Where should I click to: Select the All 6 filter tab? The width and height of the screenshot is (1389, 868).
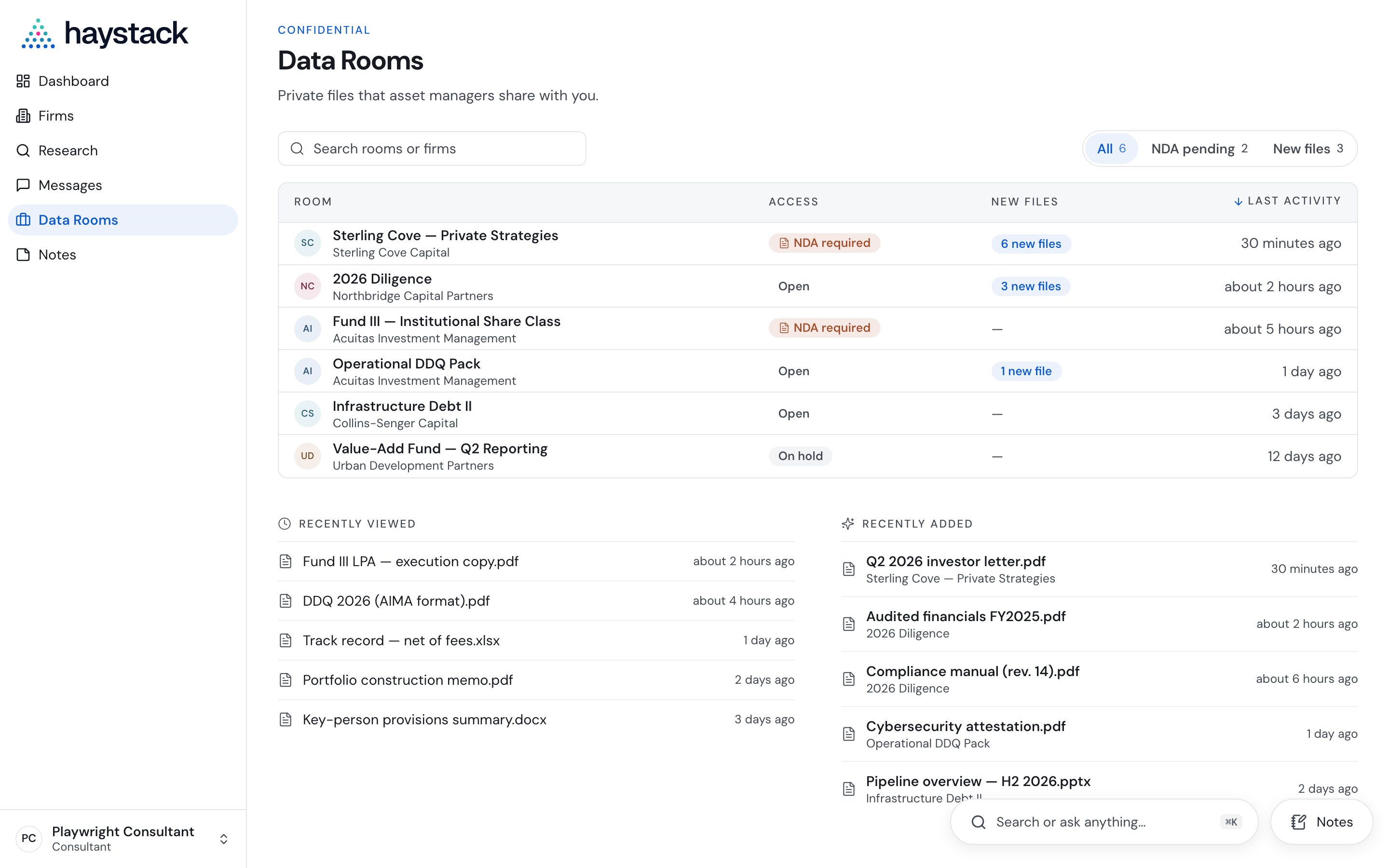click(1111, 149)
